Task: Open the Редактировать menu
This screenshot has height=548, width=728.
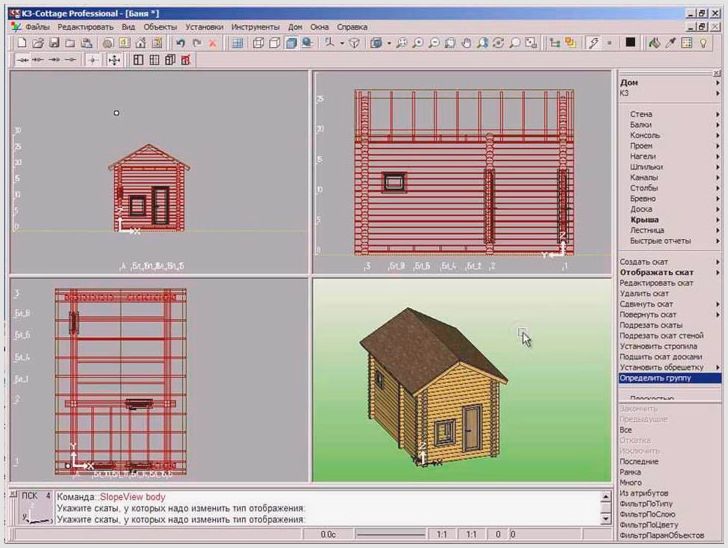Action: pyautogui.click(x=85, y=27)
